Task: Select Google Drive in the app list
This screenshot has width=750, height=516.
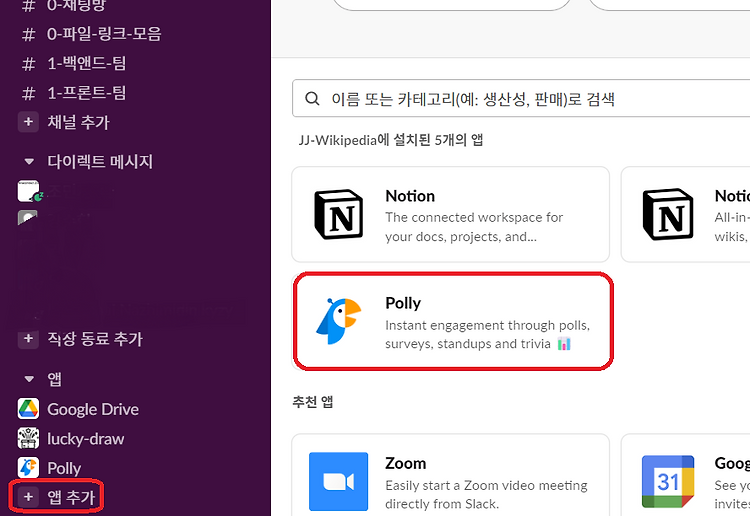Action: (x=93, y=409)
